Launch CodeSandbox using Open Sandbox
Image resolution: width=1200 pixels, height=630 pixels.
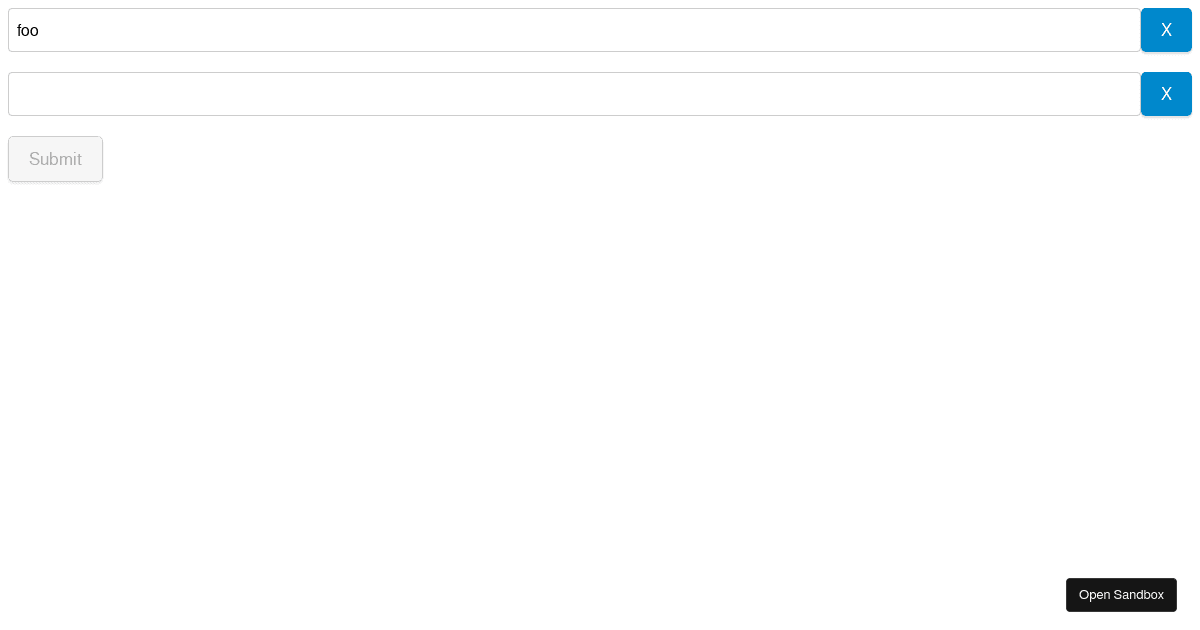click(1121, 595)
